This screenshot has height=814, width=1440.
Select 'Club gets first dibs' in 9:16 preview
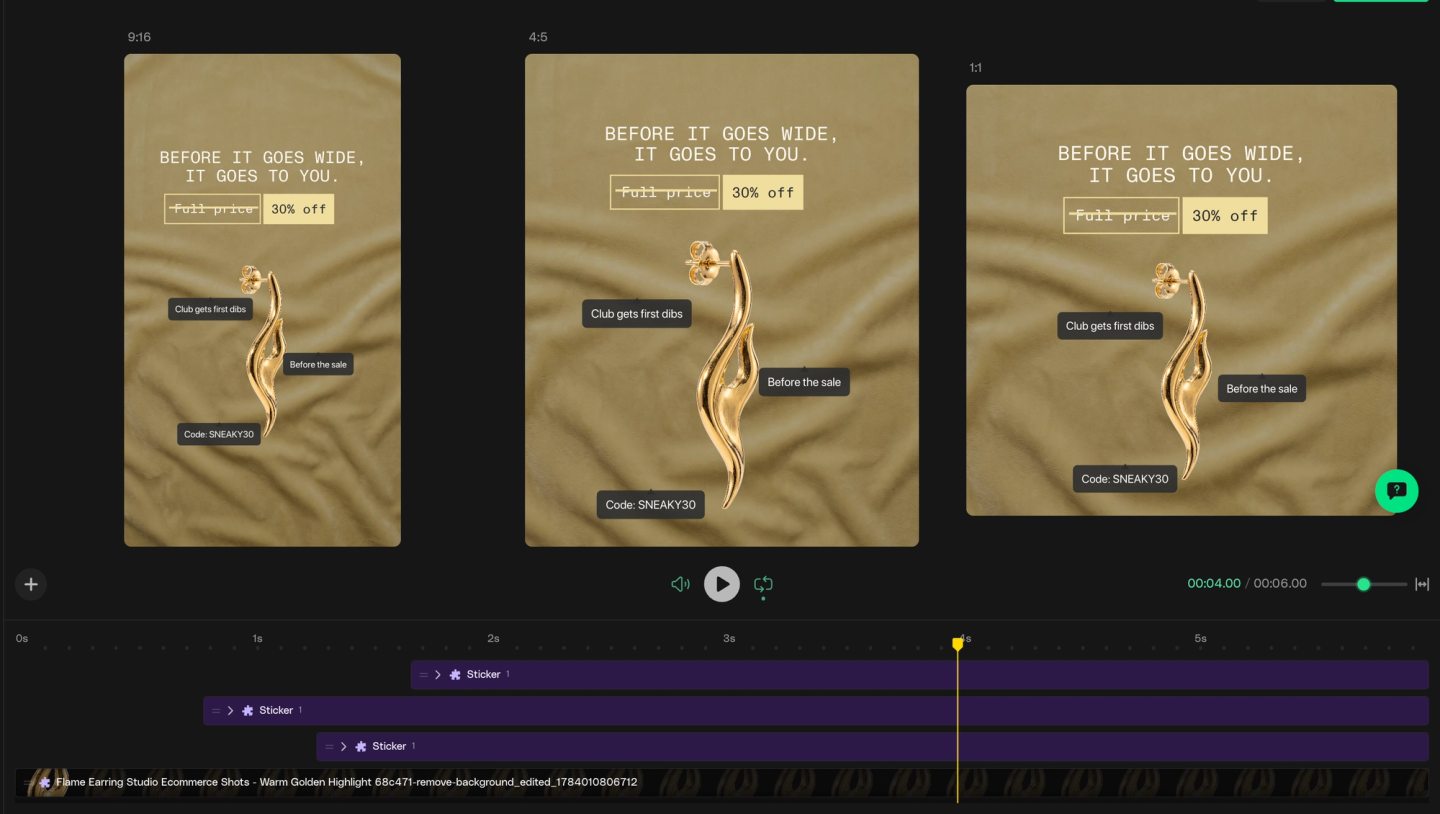[x=210, y=309]
